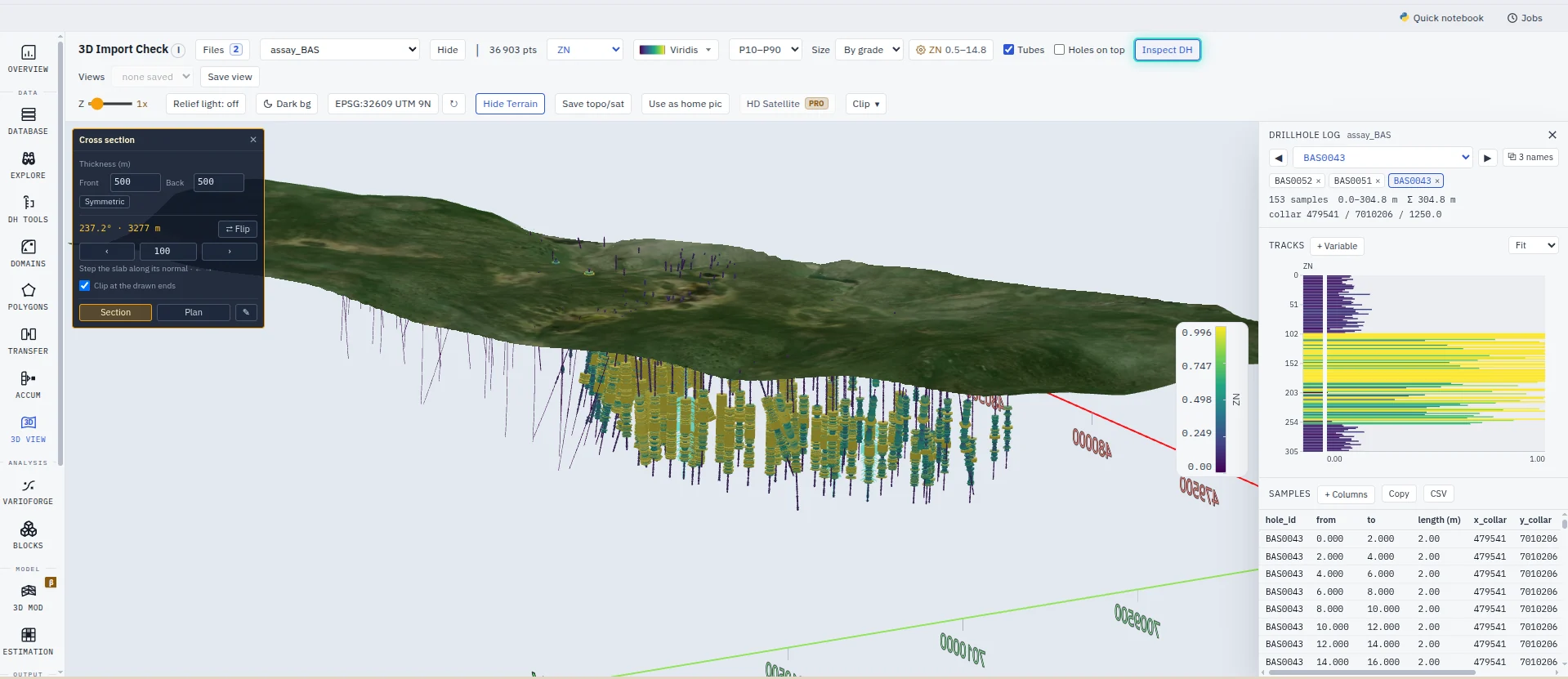Click the step value 100 field

(168, 252)
